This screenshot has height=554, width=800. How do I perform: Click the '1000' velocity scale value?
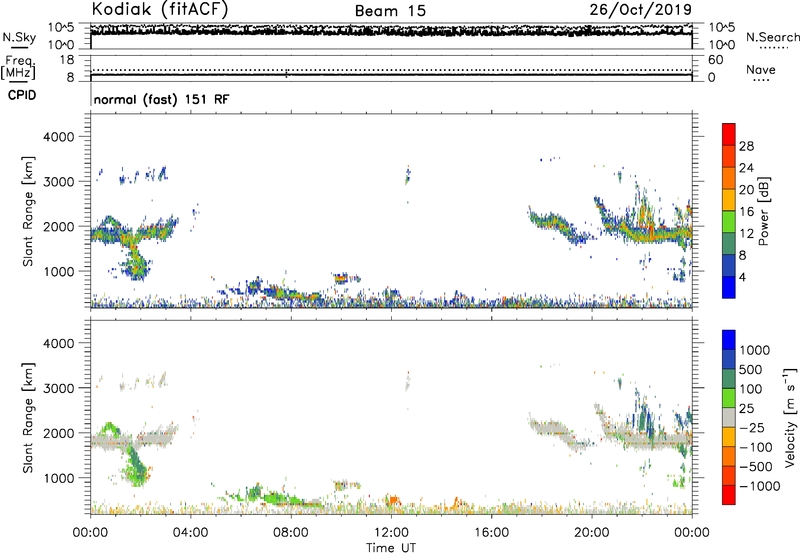[754, 350]
